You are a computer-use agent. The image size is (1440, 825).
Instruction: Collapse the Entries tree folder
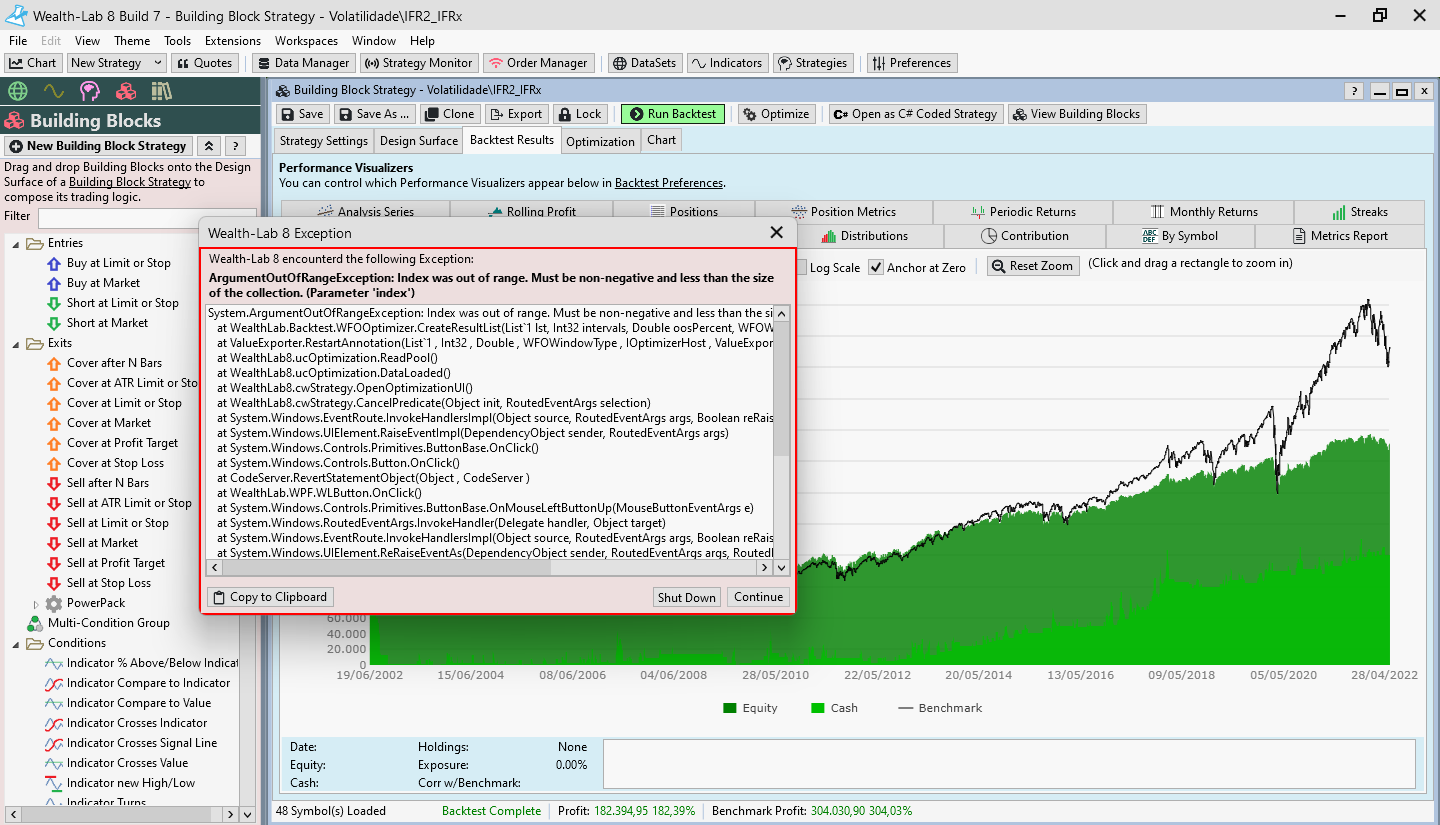pos(16,243)
